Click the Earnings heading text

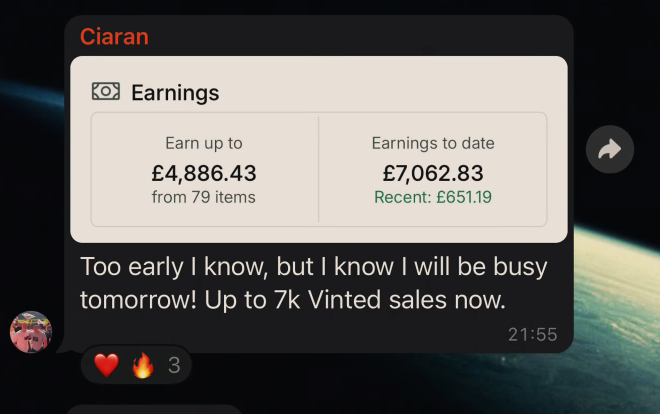[175, 93]
